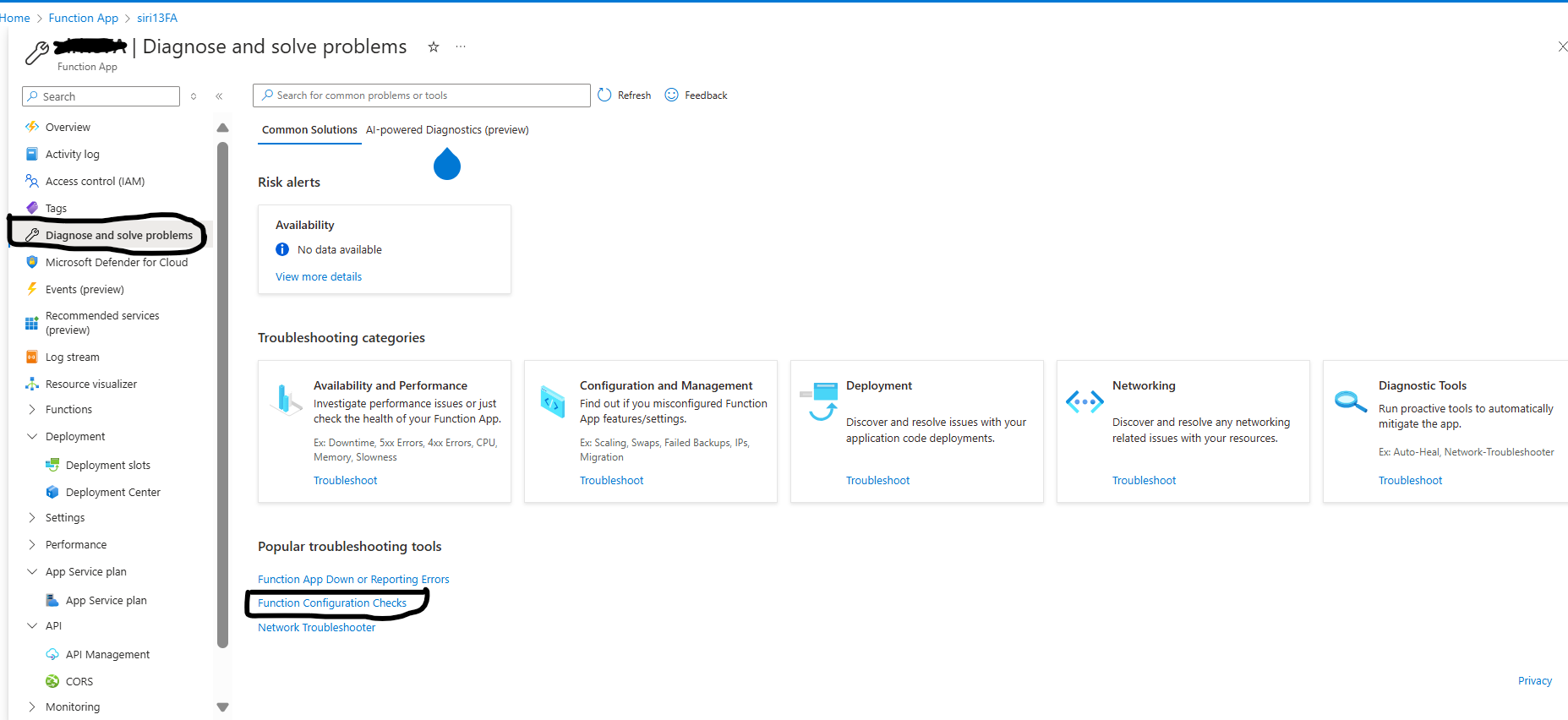Open Log stream in the sidebar
The height and width of the screenshot is (720, 1568).
[x=73, y=357]
